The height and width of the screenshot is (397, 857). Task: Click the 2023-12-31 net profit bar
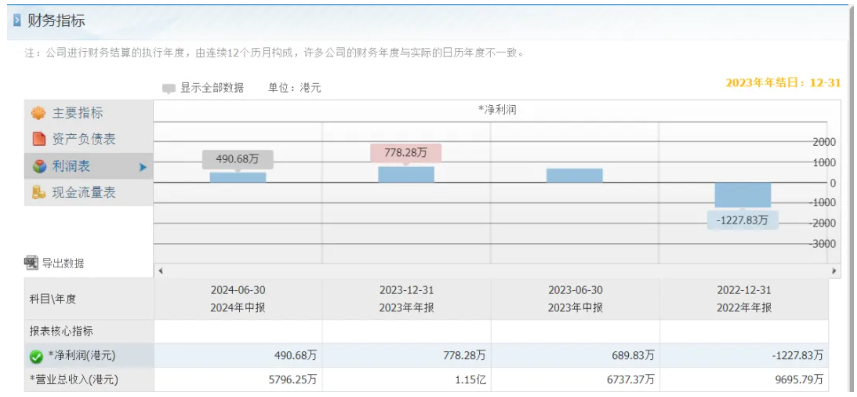tap(406, 174)
